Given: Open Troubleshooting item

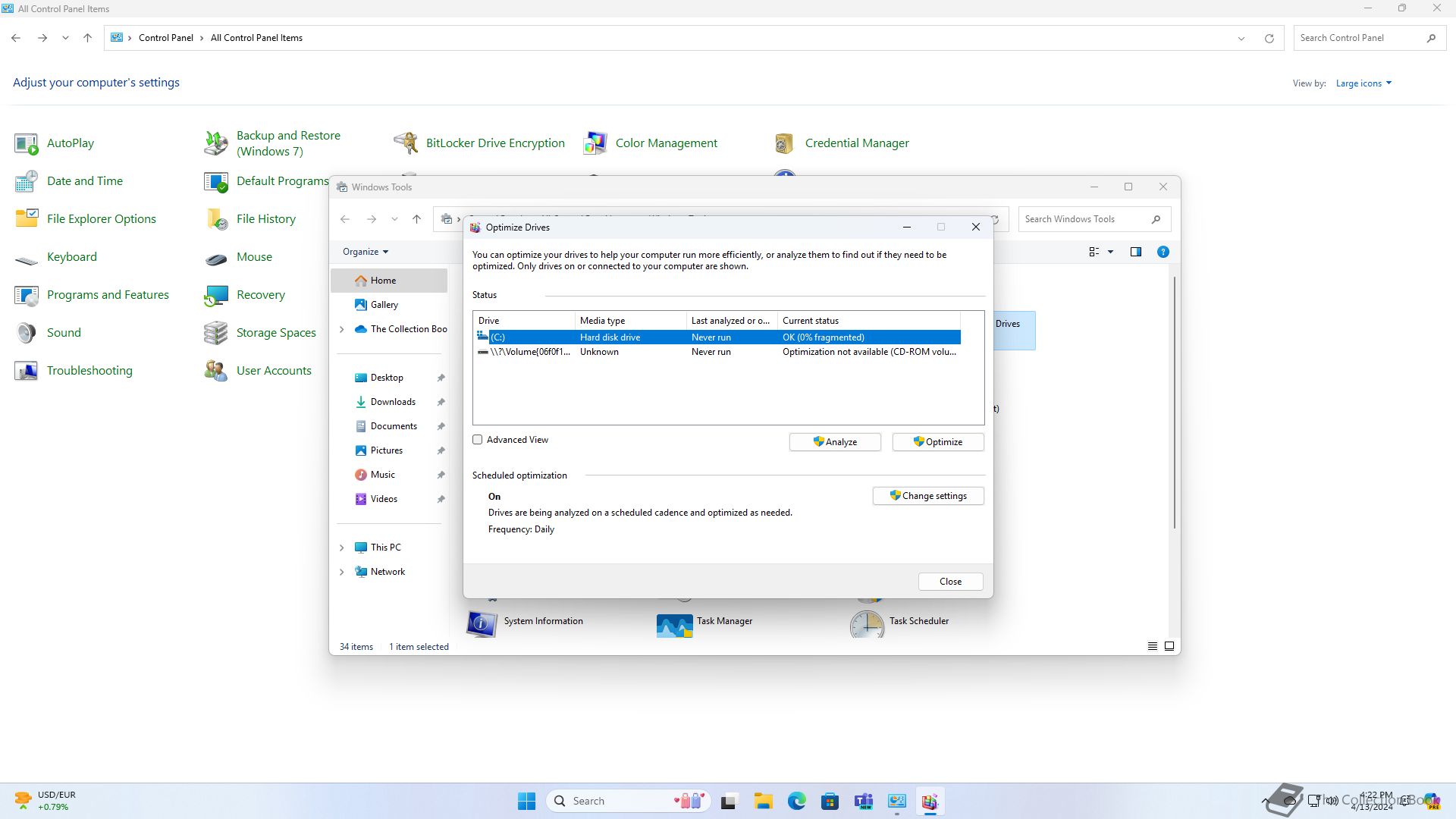Looking at the screenshot, I should click(x=74, y=370).
